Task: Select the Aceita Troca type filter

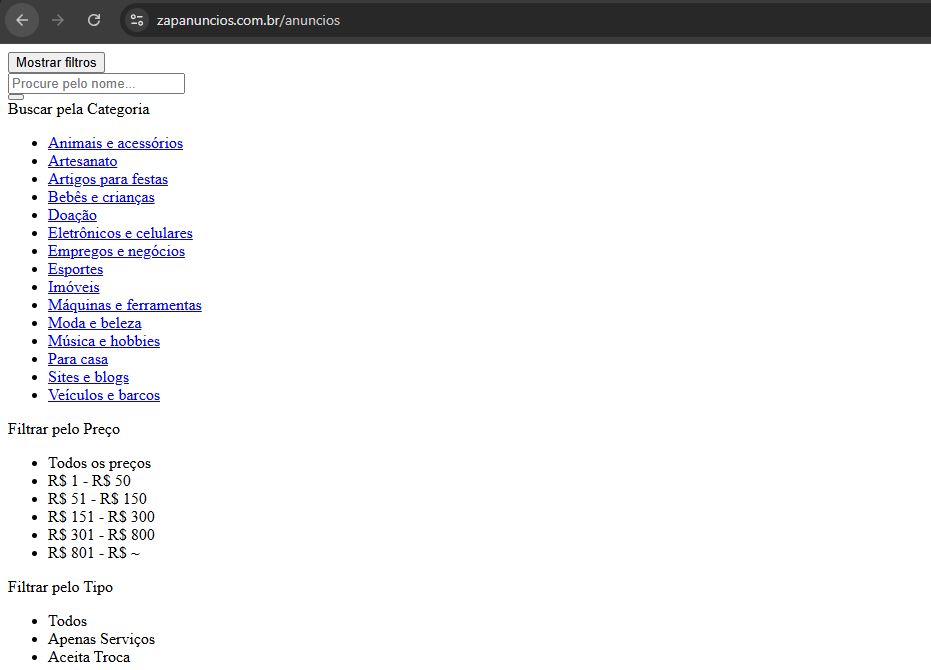Action: coord(89,657)
